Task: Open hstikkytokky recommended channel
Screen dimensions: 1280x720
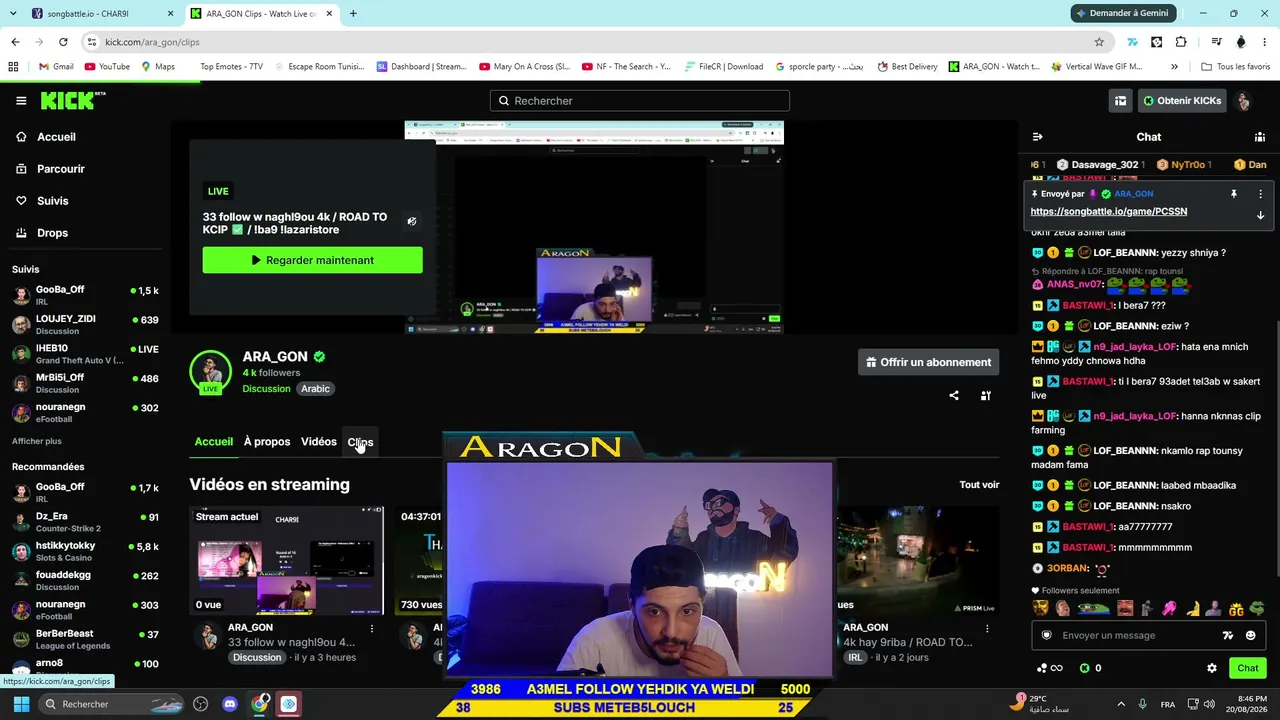Action: coord(85,551)
